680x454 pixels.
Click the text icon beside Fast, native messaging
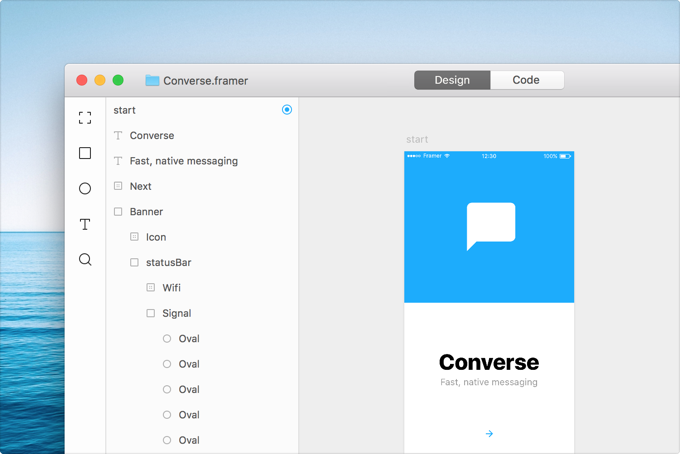pos(118,161)
